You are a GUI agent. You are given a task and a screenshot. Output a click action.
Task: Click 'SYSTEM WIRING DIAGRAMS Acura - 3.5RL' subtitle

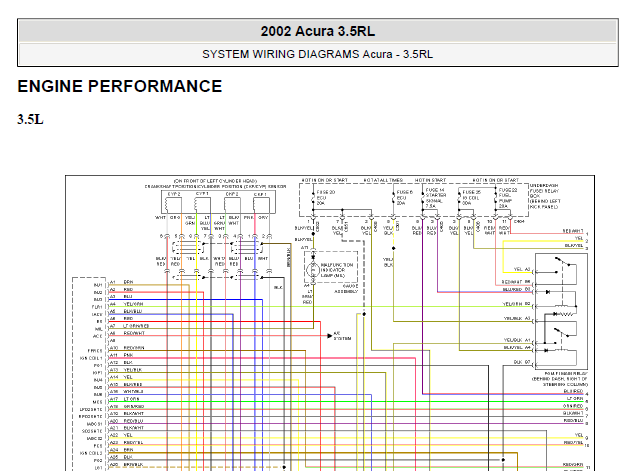(x=318, y=54)
